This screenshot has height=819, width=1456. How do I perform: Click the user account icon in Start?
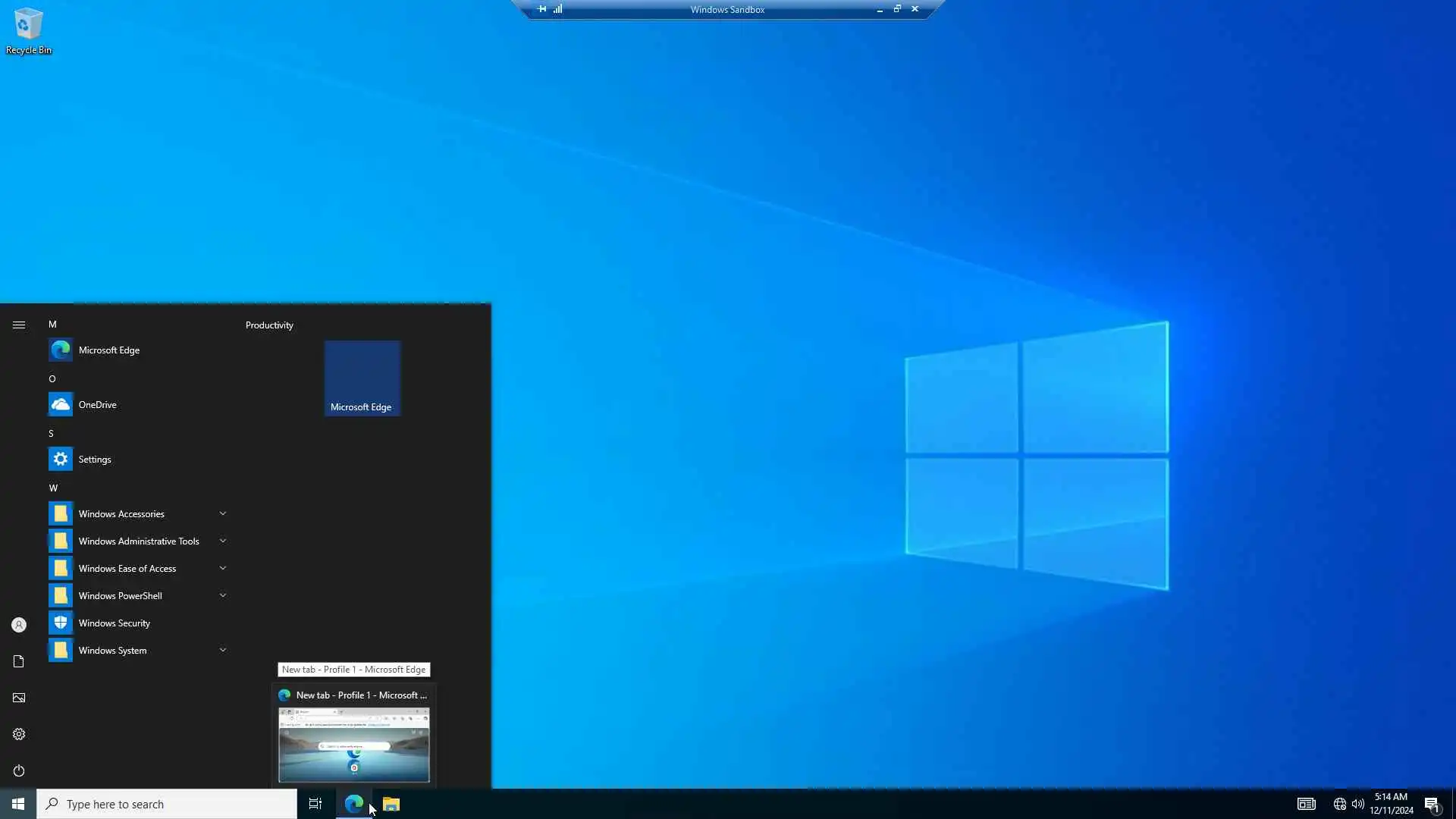tap(19, 625)
